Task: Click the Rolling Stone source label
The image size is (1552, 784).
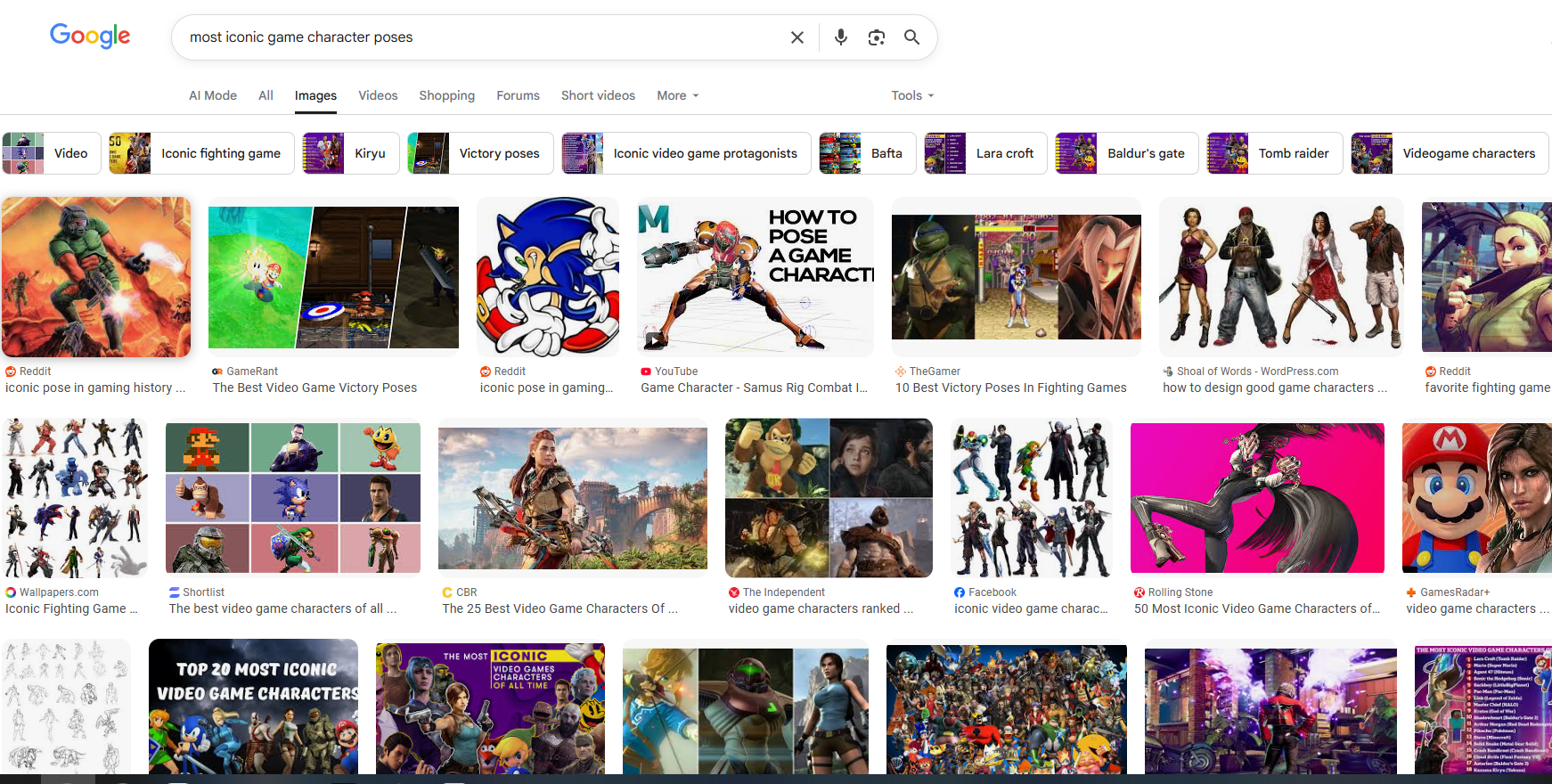Action: pyautogui.click(x=1180, y=592)
